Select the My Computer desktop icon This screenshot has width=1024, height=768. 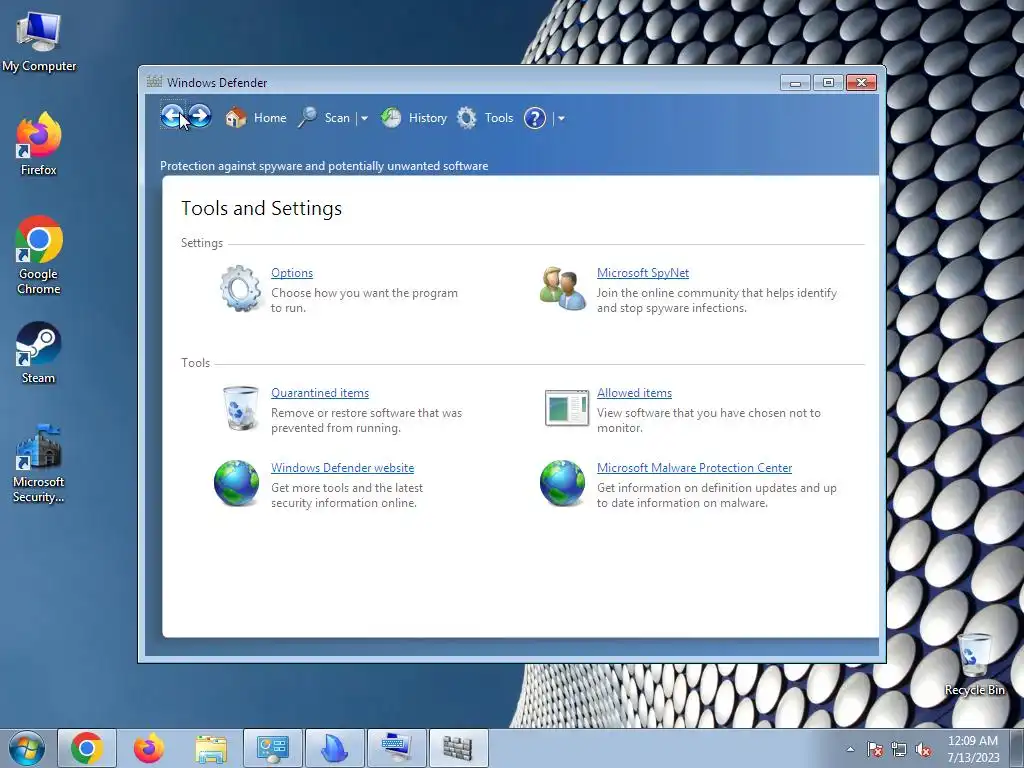point(39,42)
